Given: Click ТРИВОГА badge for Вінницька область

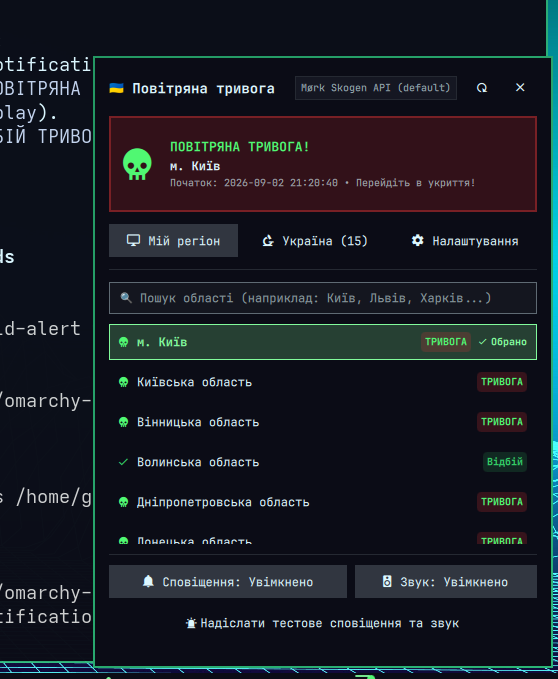Looking at the screenshot, I should click(x=502, y=422).
